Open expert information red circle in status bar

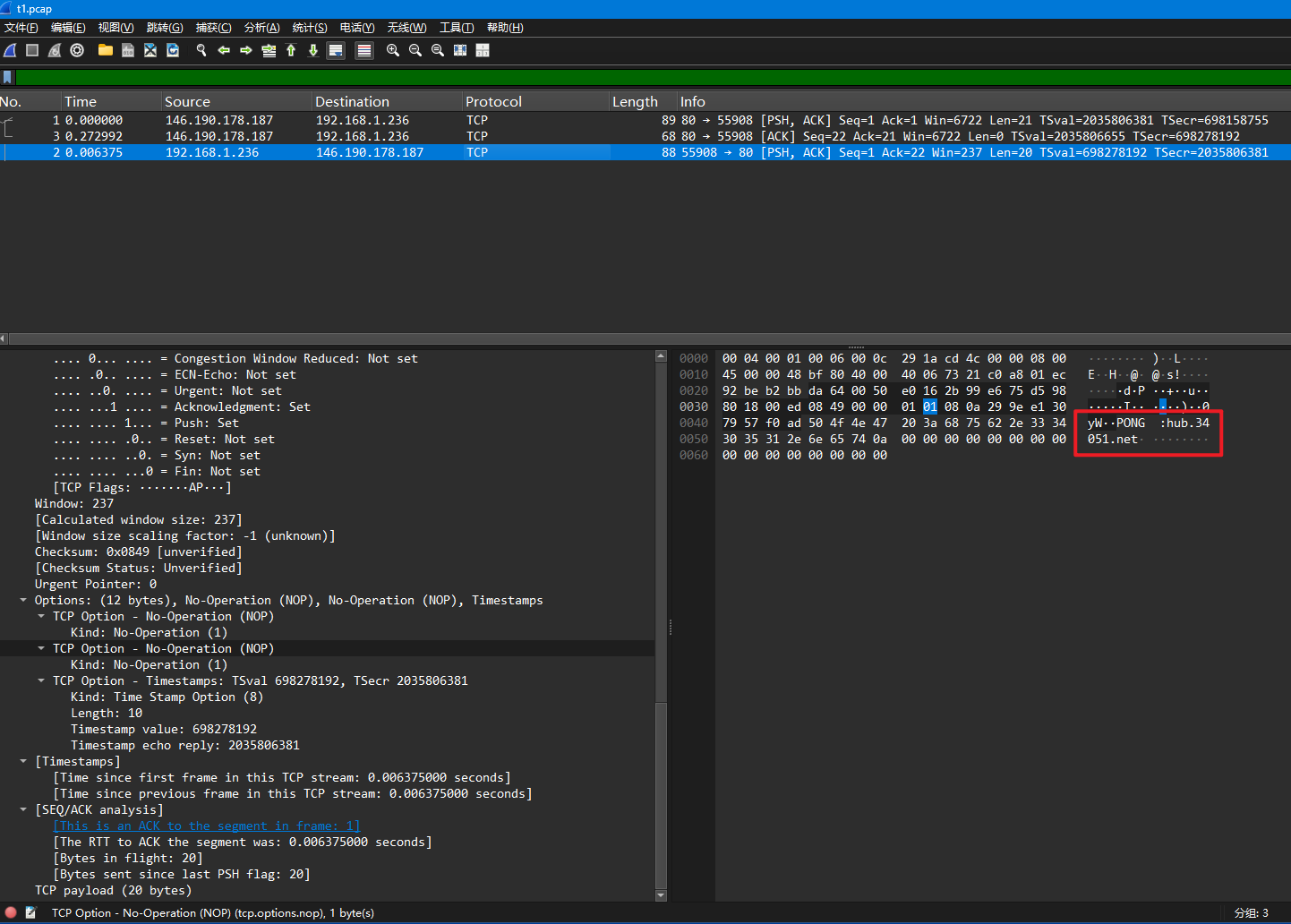click(x=11, y=912)
